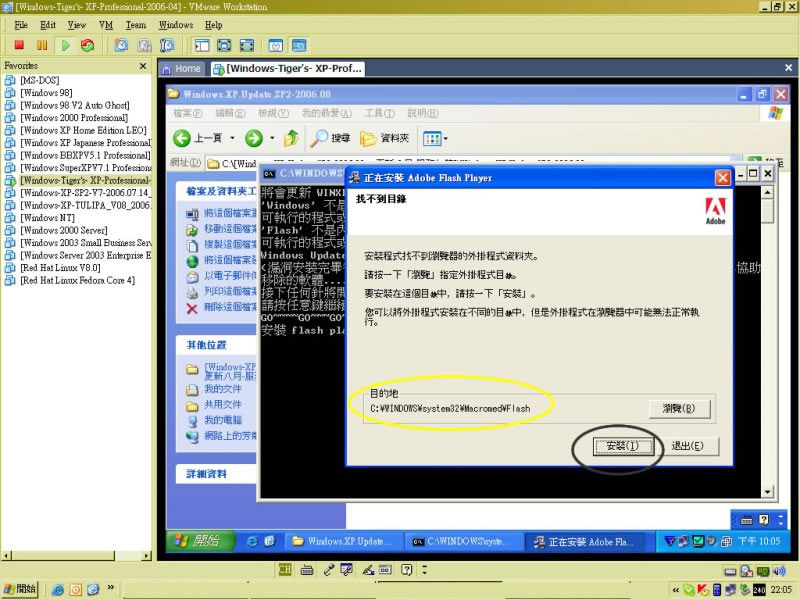The width and height of the screenshot is (800, 600).
Task: Click the Favorites panel scroll right arrow
Action: tap(147, 556)
